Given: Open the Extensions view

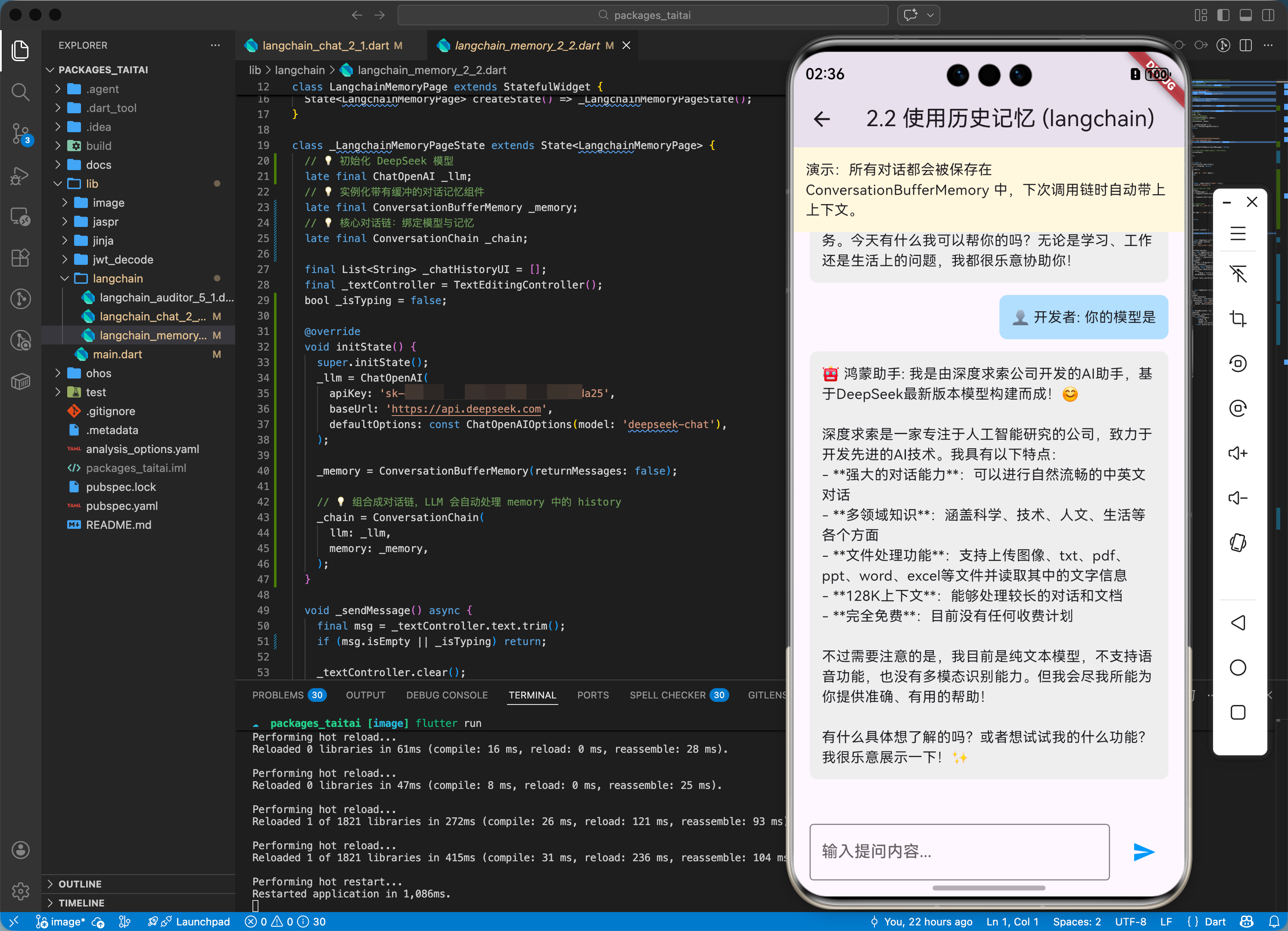Looking at the screenshot, I should pyautogui.click(x=20, y=258).
